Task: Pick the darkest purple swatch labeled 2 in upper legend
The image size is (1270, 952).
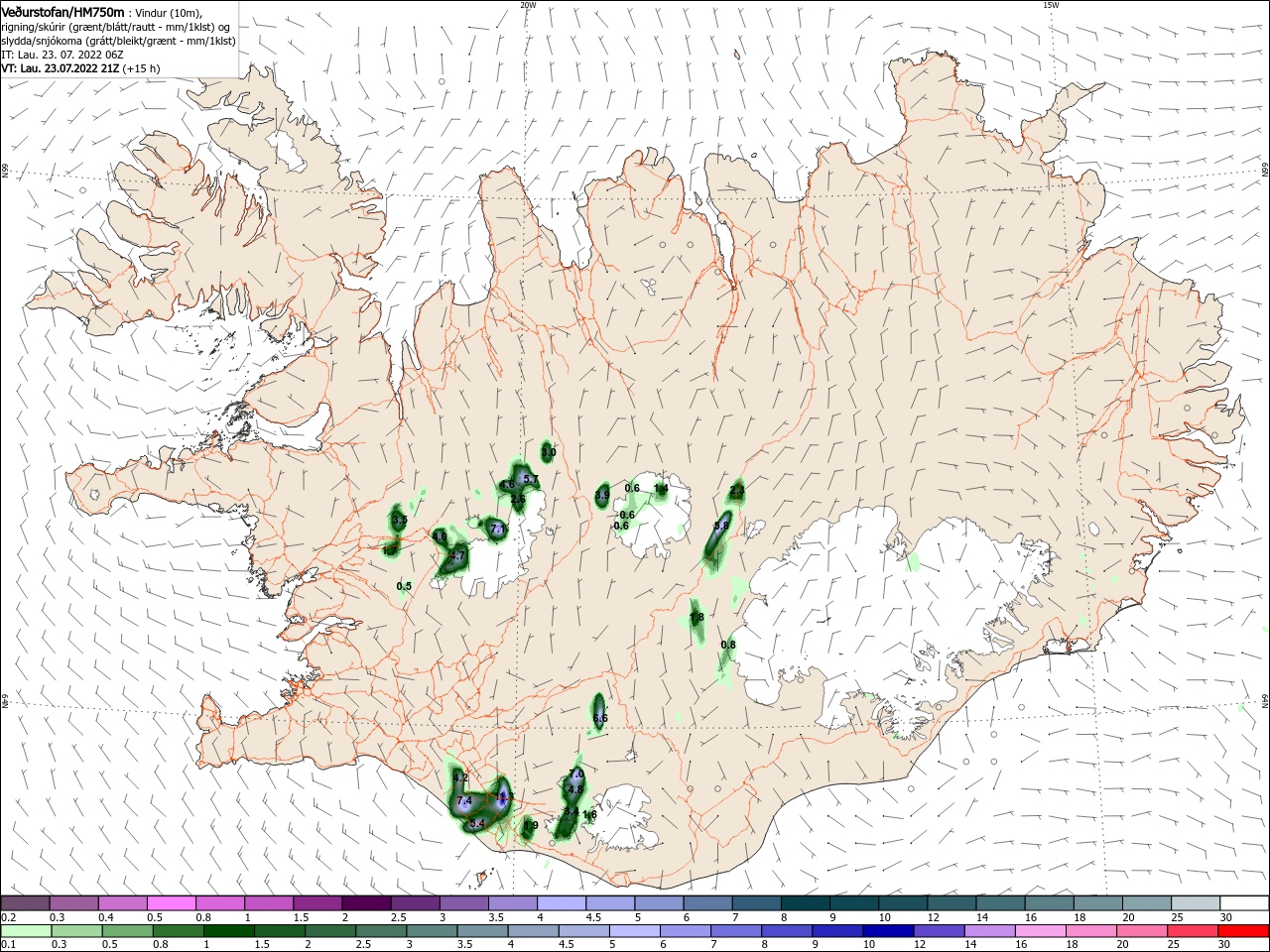Action: pos(365,902)
